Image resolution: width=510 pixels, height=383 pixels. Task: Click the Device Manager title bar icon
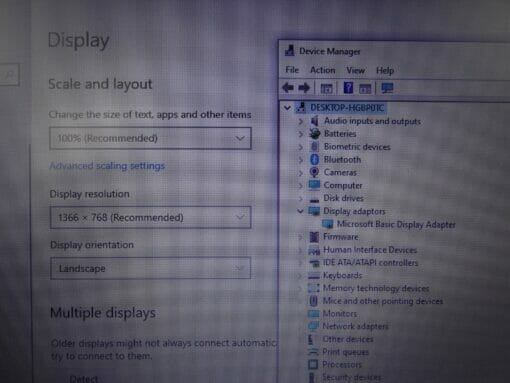(289, 51)
